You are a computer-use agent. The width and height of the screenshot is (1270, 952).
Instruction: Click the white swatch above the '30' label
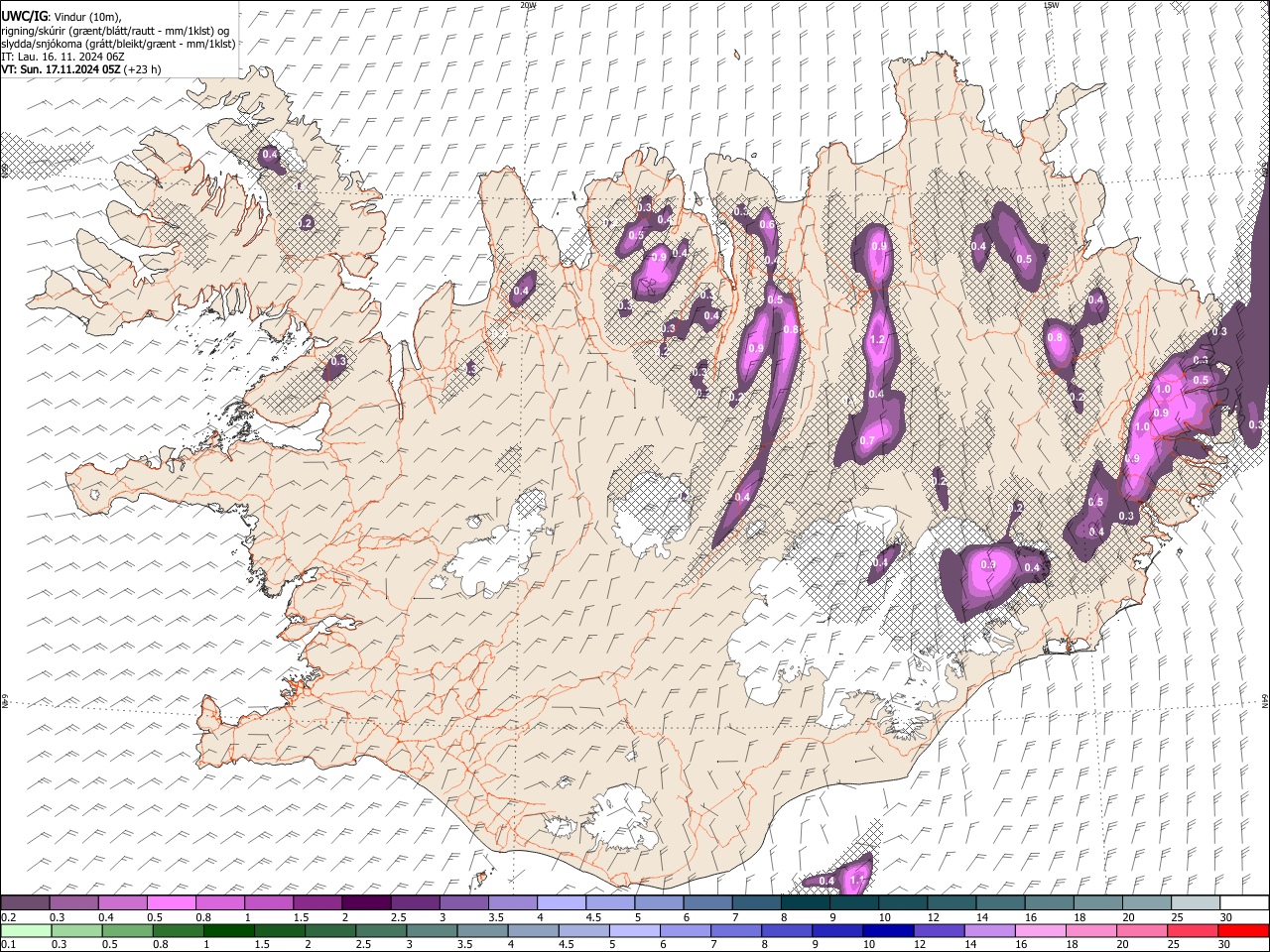tap(1244, 903)
